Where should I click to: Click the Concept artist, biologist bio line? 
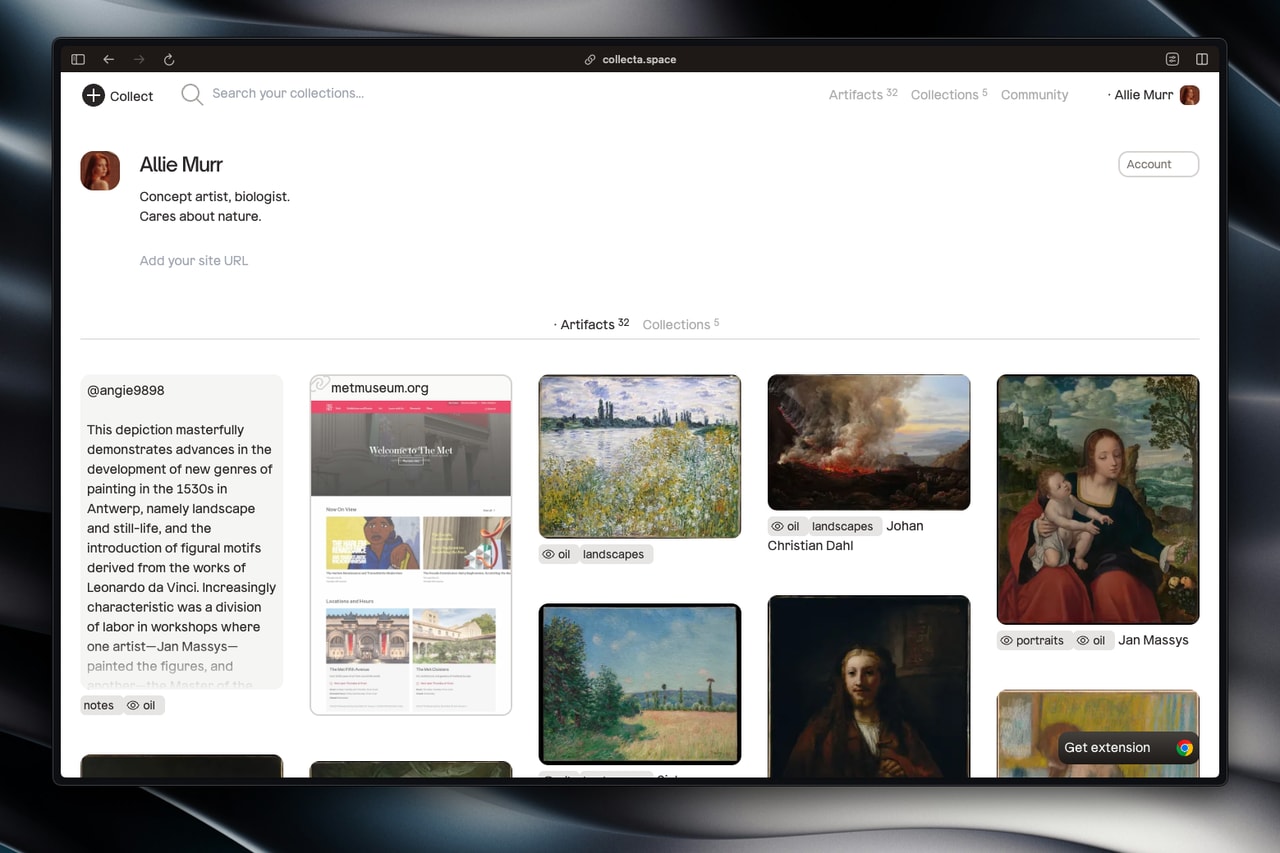pos(215,197)
